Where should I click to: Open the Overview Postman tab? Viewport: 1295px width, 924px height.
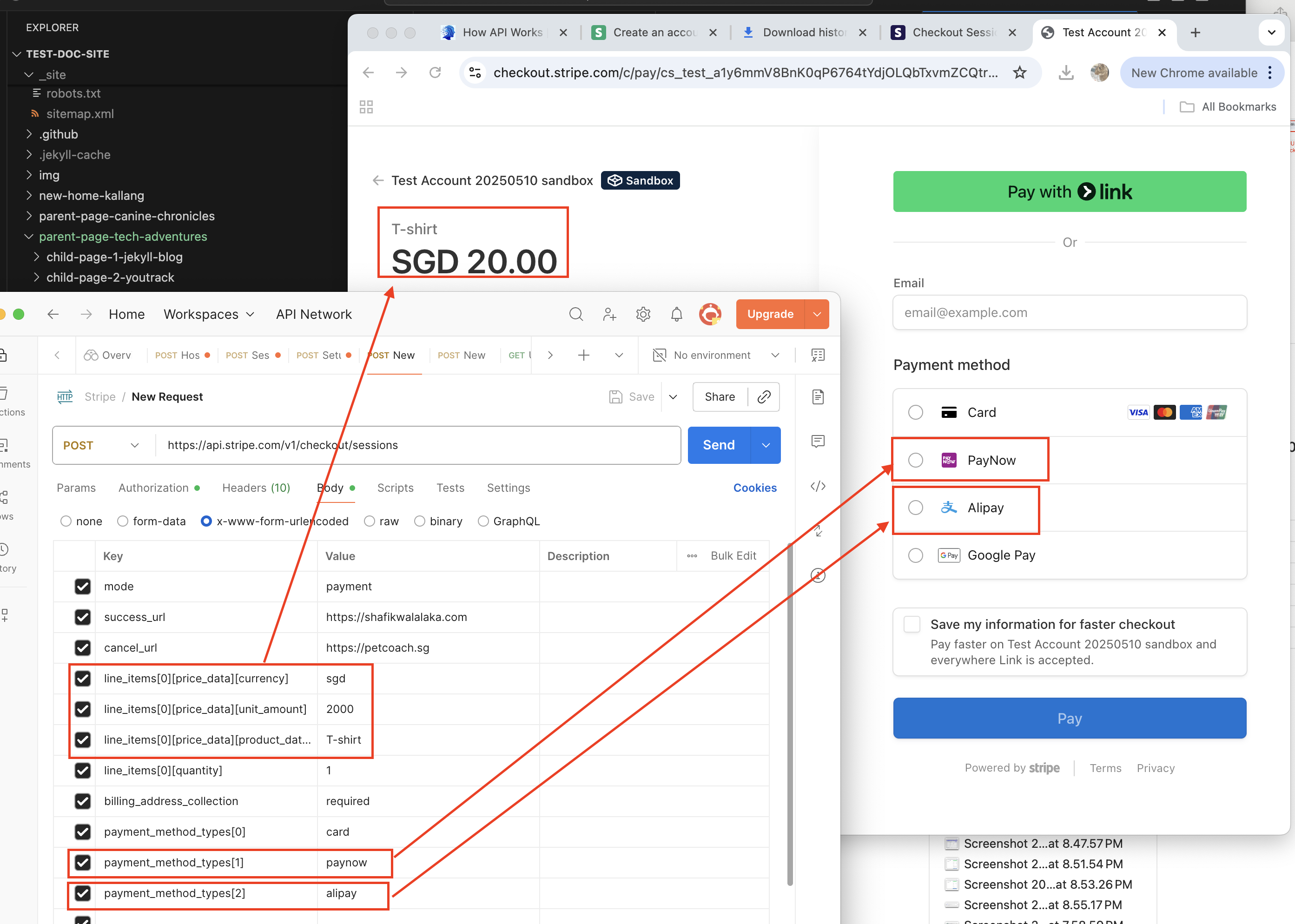[x=108, y=355]
